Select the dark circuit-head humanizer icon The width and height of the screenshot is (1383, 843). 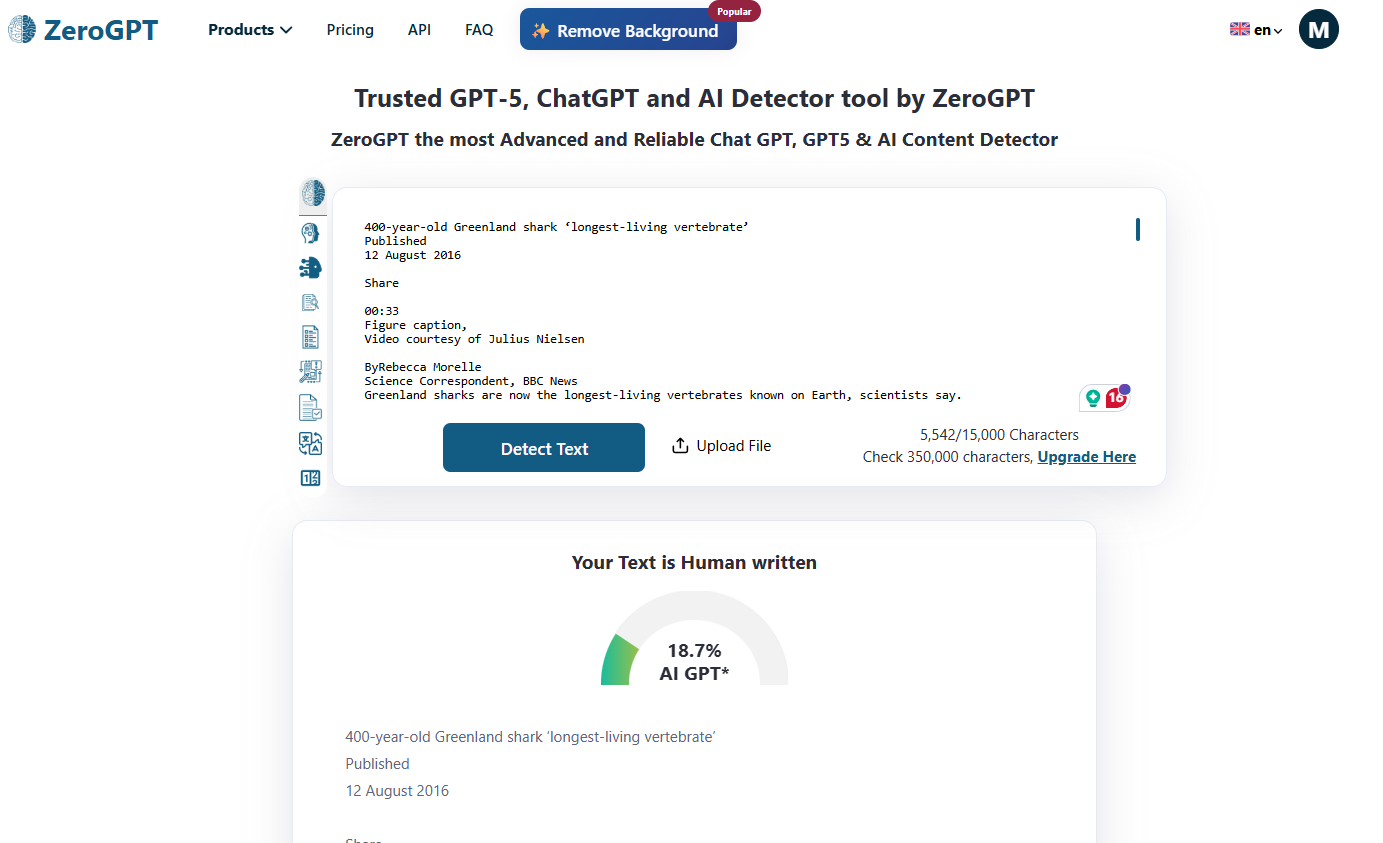pos(310,267)
